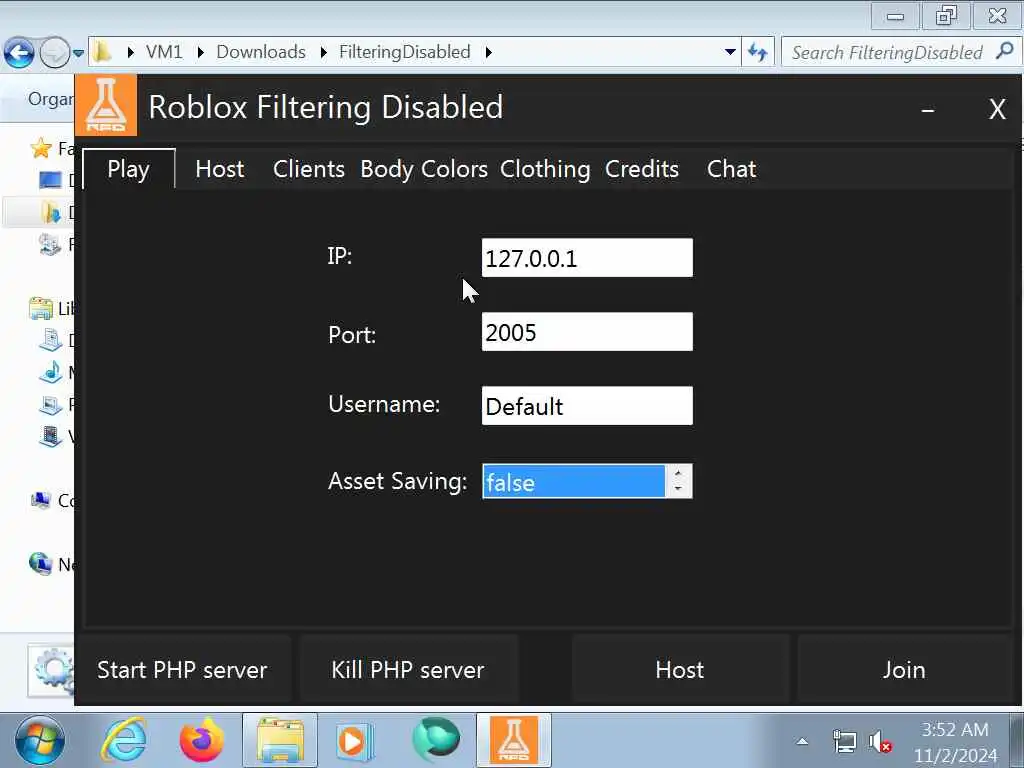Open address bar history dropdown
Viewport: 1024px width, 768px height.
click(731, 52)
